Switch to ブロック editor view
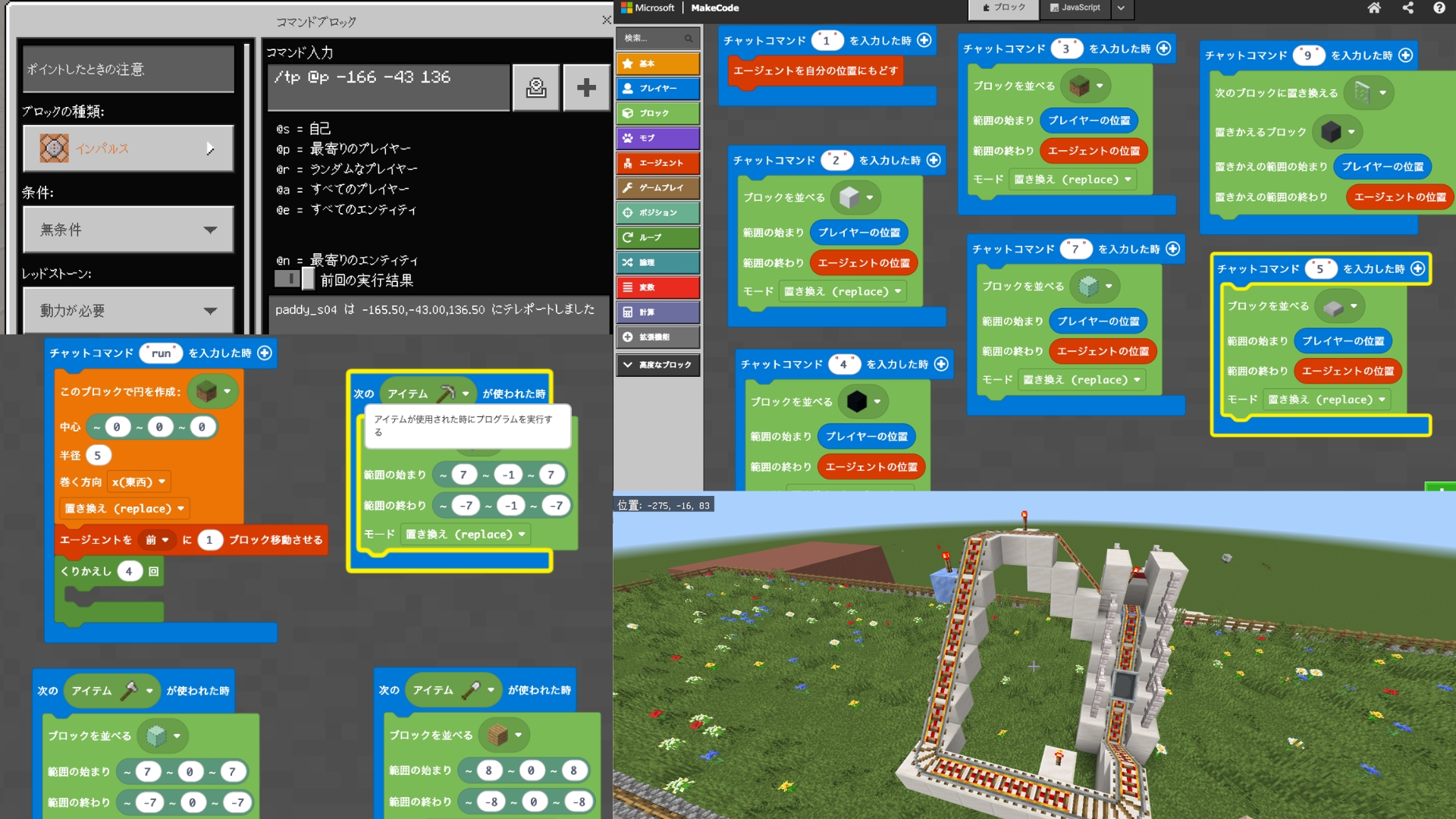The image size is (1456, 819). (x=1003, y=8)
